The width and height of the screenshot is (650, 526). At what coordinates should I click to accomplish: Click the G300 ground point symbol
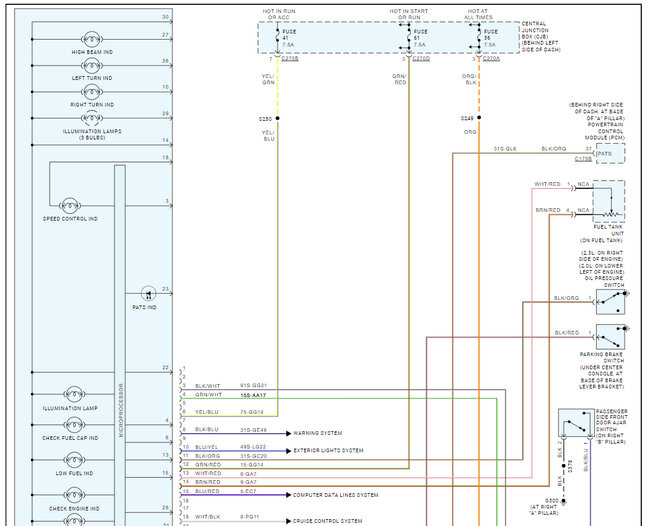click(563, 502)
